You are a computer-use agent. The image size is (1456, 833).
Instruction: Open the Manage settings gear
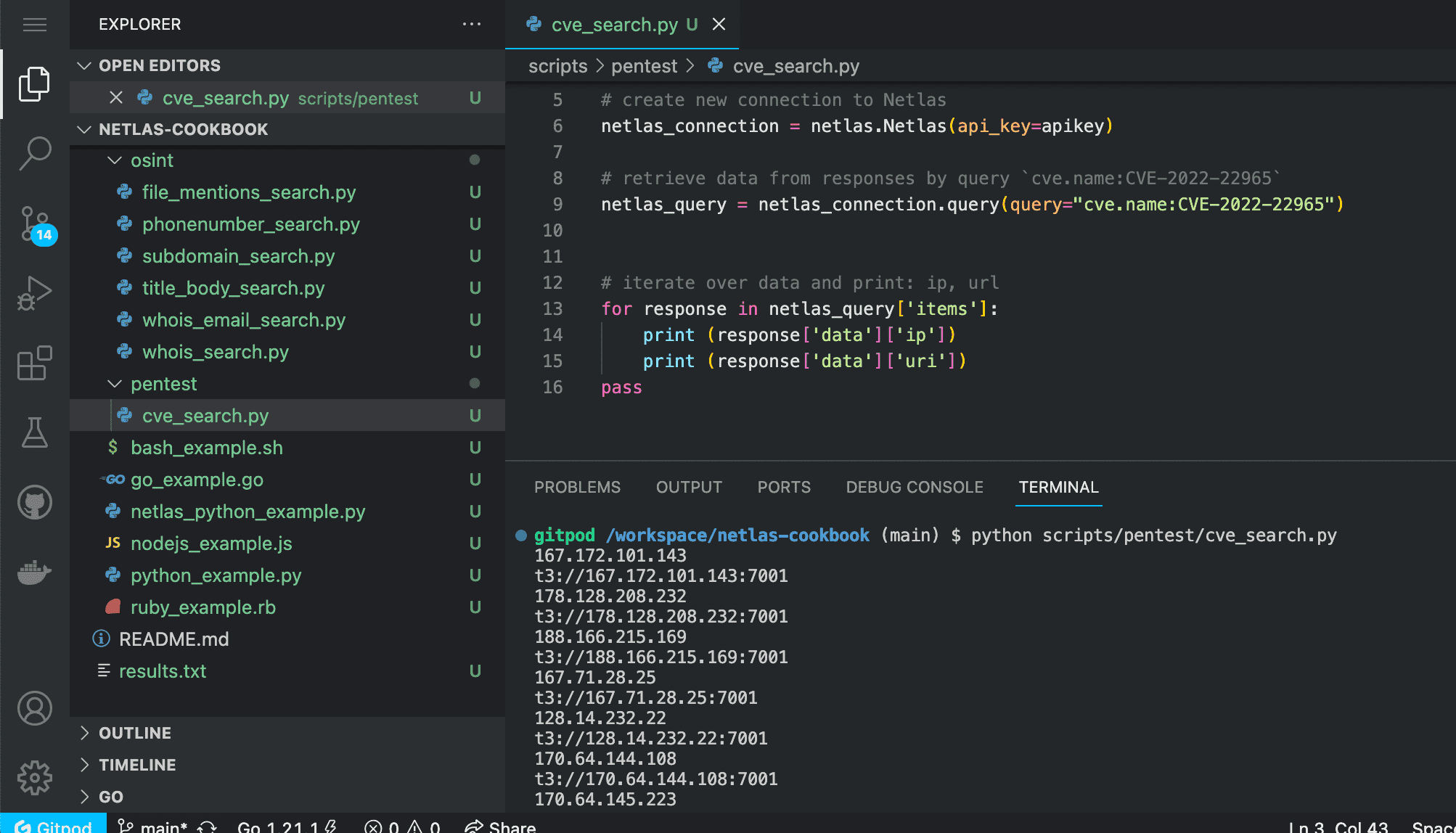click(x=34, y=778)
